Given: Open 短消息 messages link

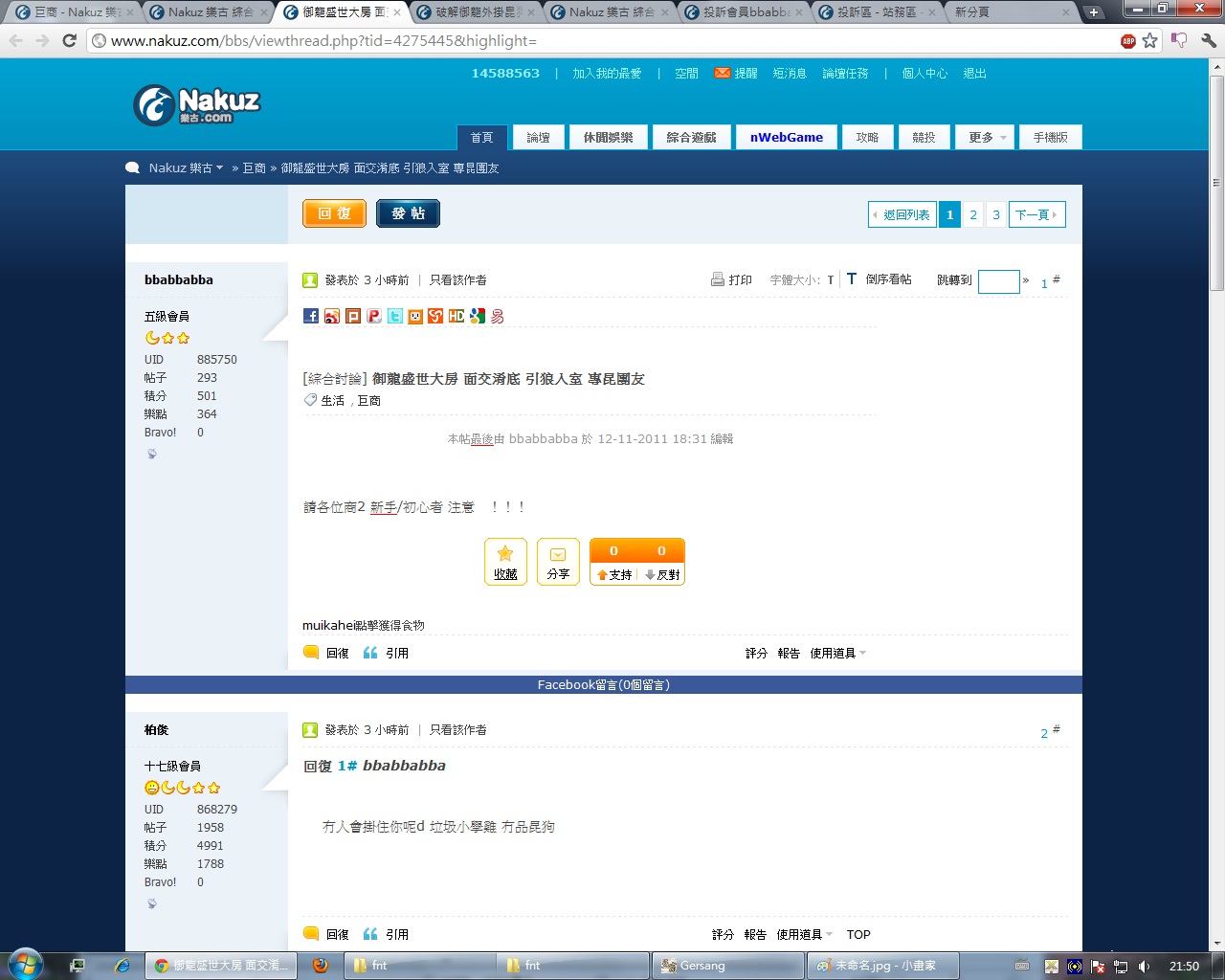Looking at the screenshot, I should pyautogui.click(x=790, y=74).
